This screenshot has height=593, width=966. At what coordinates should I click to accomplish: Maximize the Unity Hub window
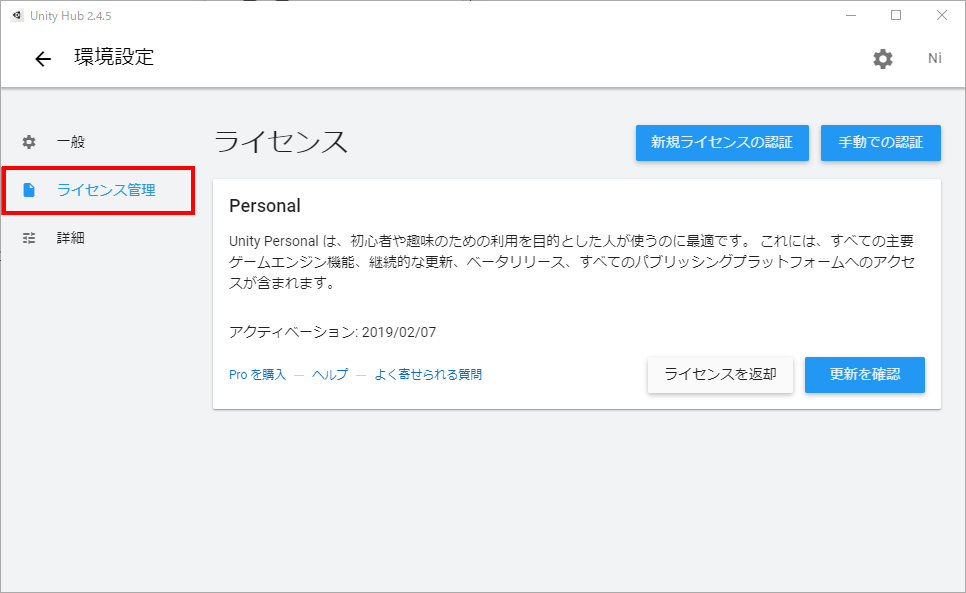click(x=896, y=15)
